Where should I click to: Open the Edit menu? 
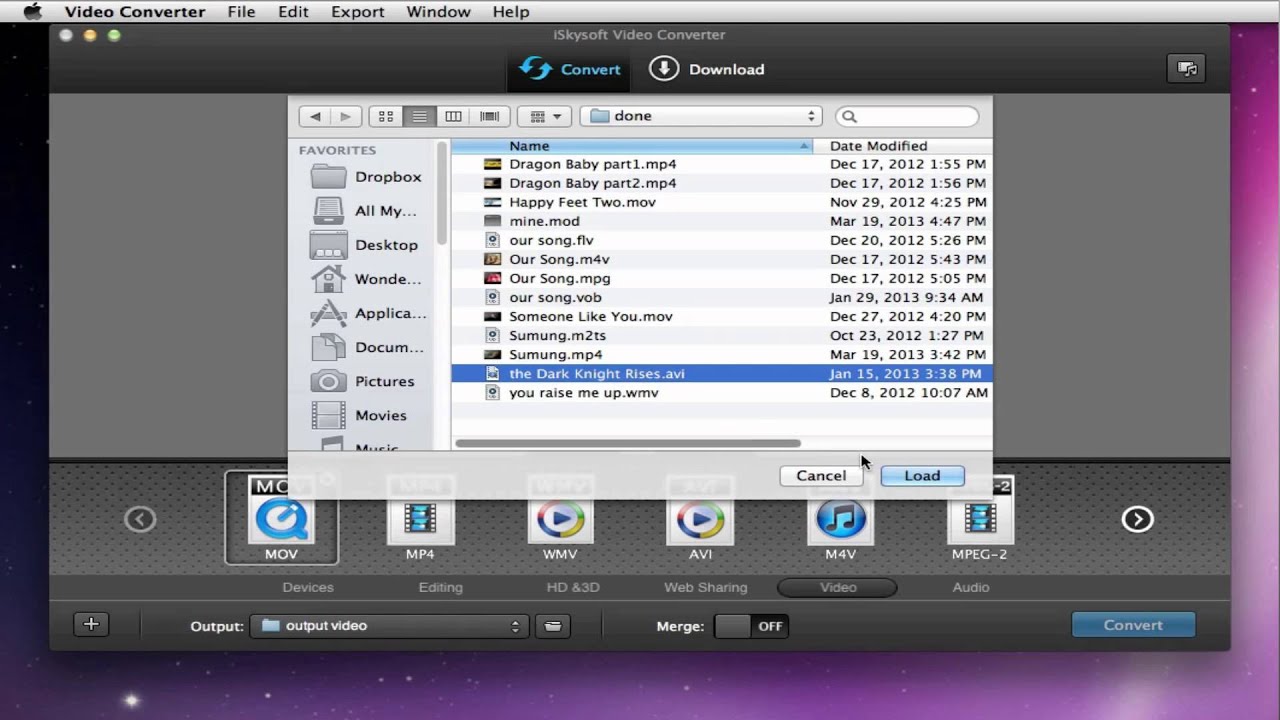[293, 12]
